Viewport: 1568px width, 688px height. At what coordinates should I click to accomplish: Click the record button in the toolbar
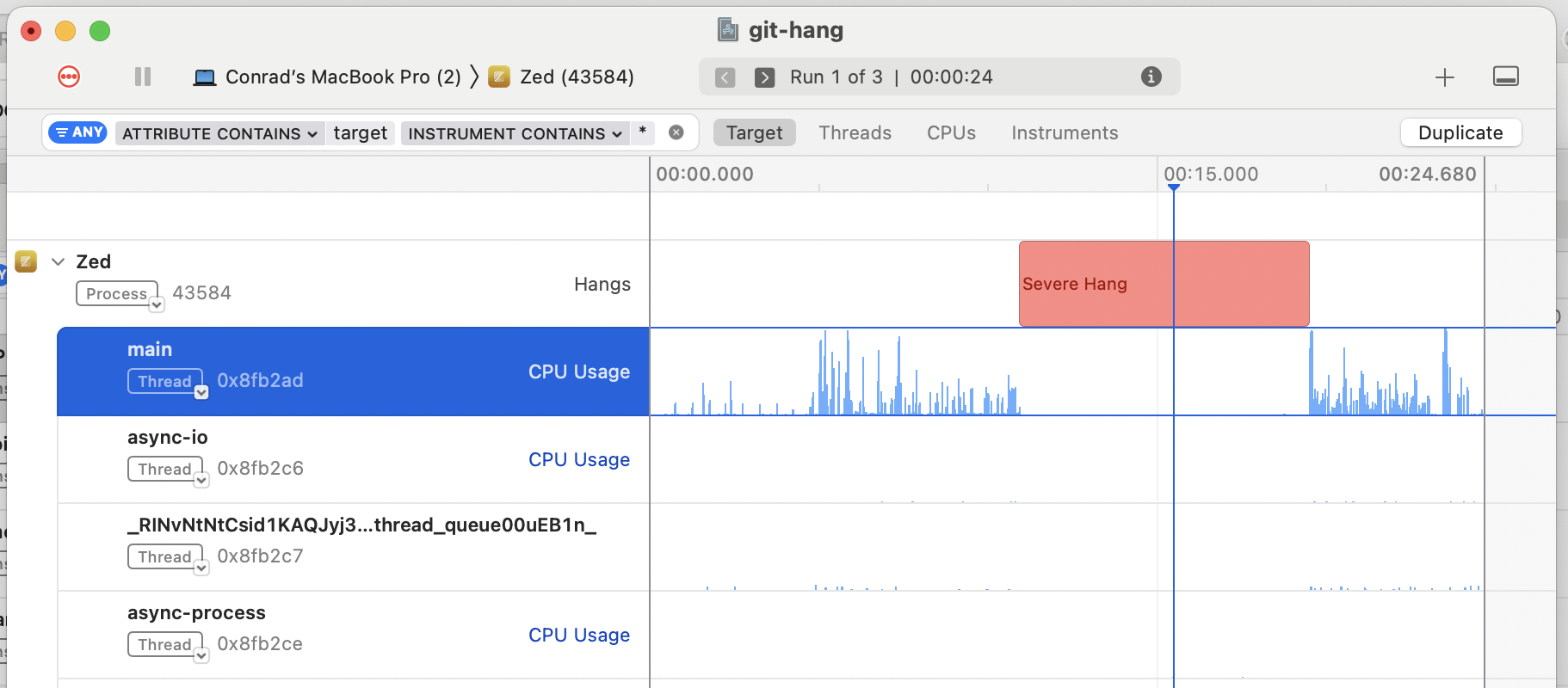point(69,77)
